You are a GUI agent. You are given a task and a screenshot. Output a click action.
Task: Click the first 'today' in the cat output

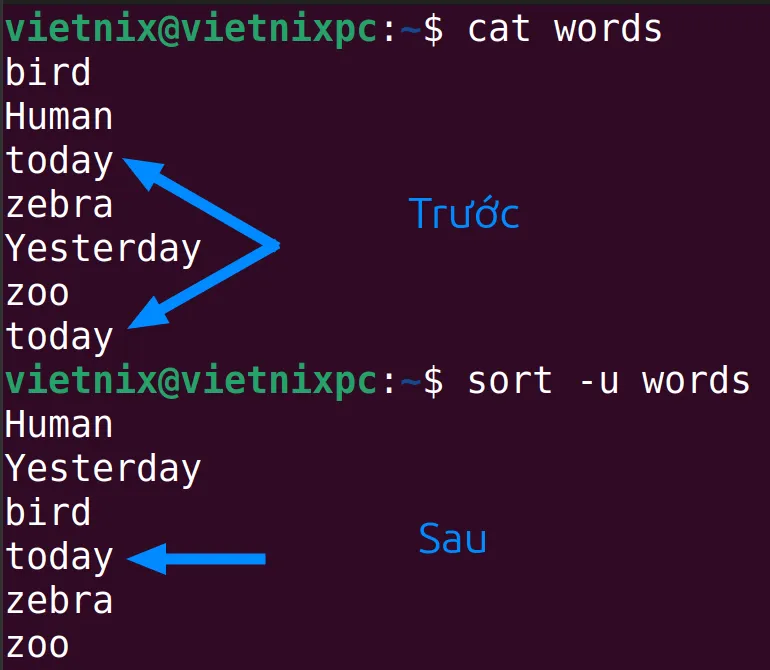(x=59, y=162)
